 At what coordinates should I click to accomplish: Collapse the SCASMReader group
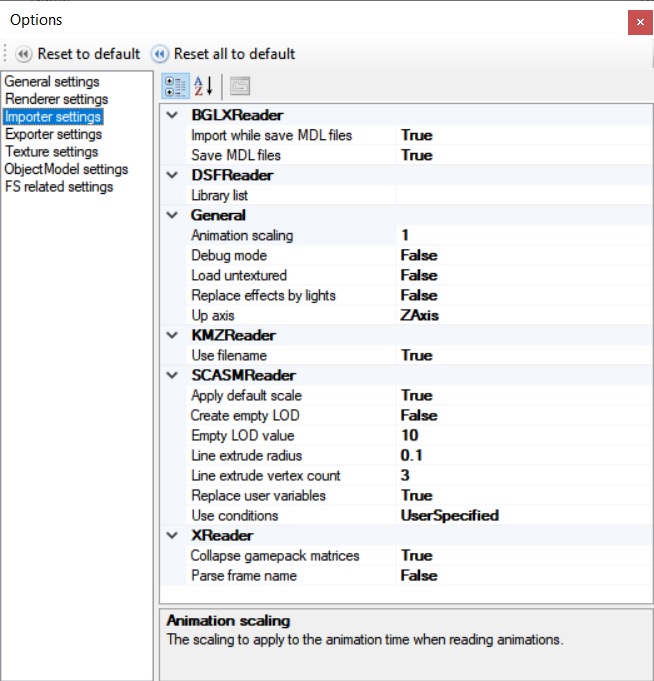coord(172,375)
